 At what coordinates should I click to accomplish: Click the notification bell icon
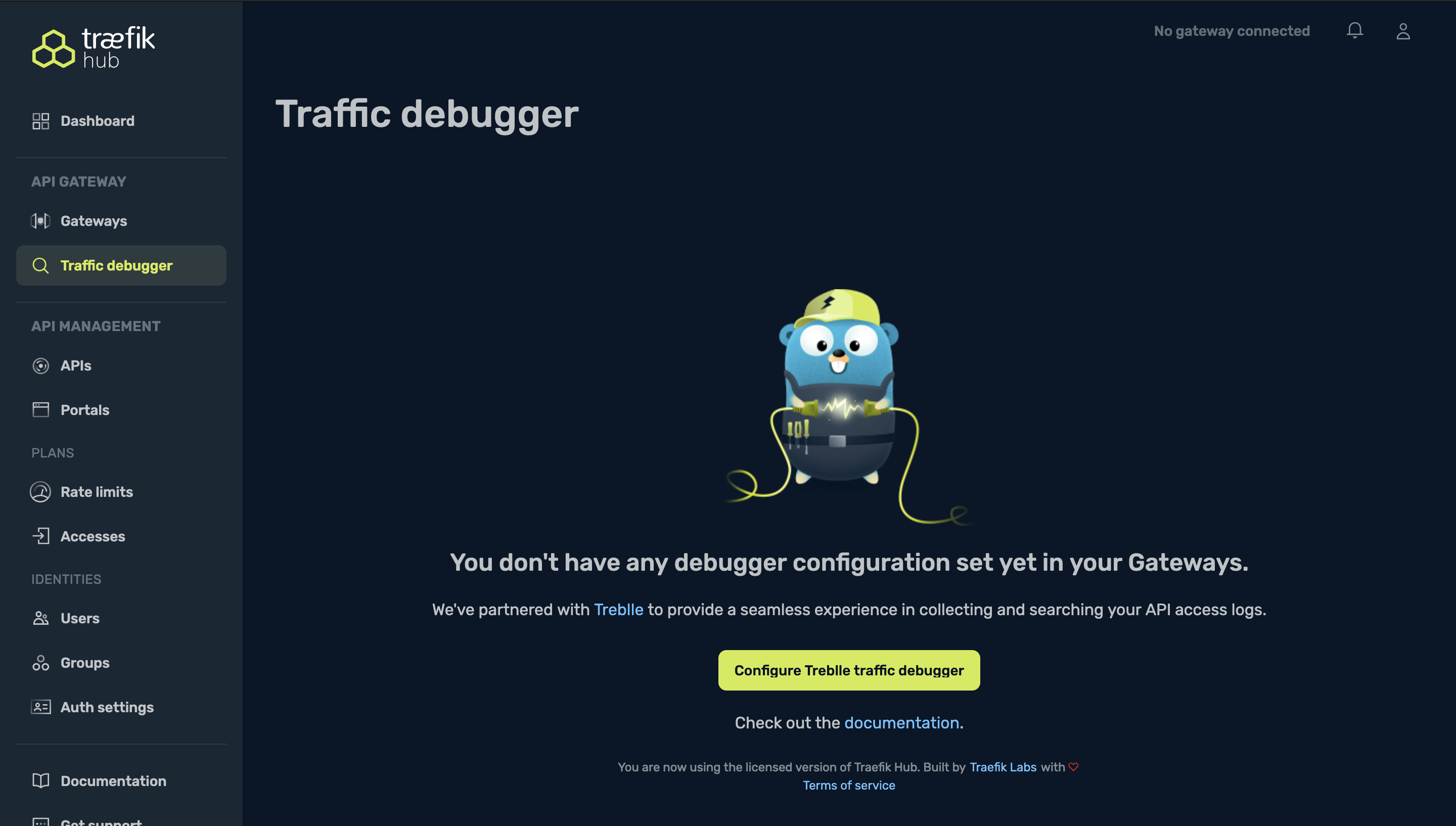1355,30
